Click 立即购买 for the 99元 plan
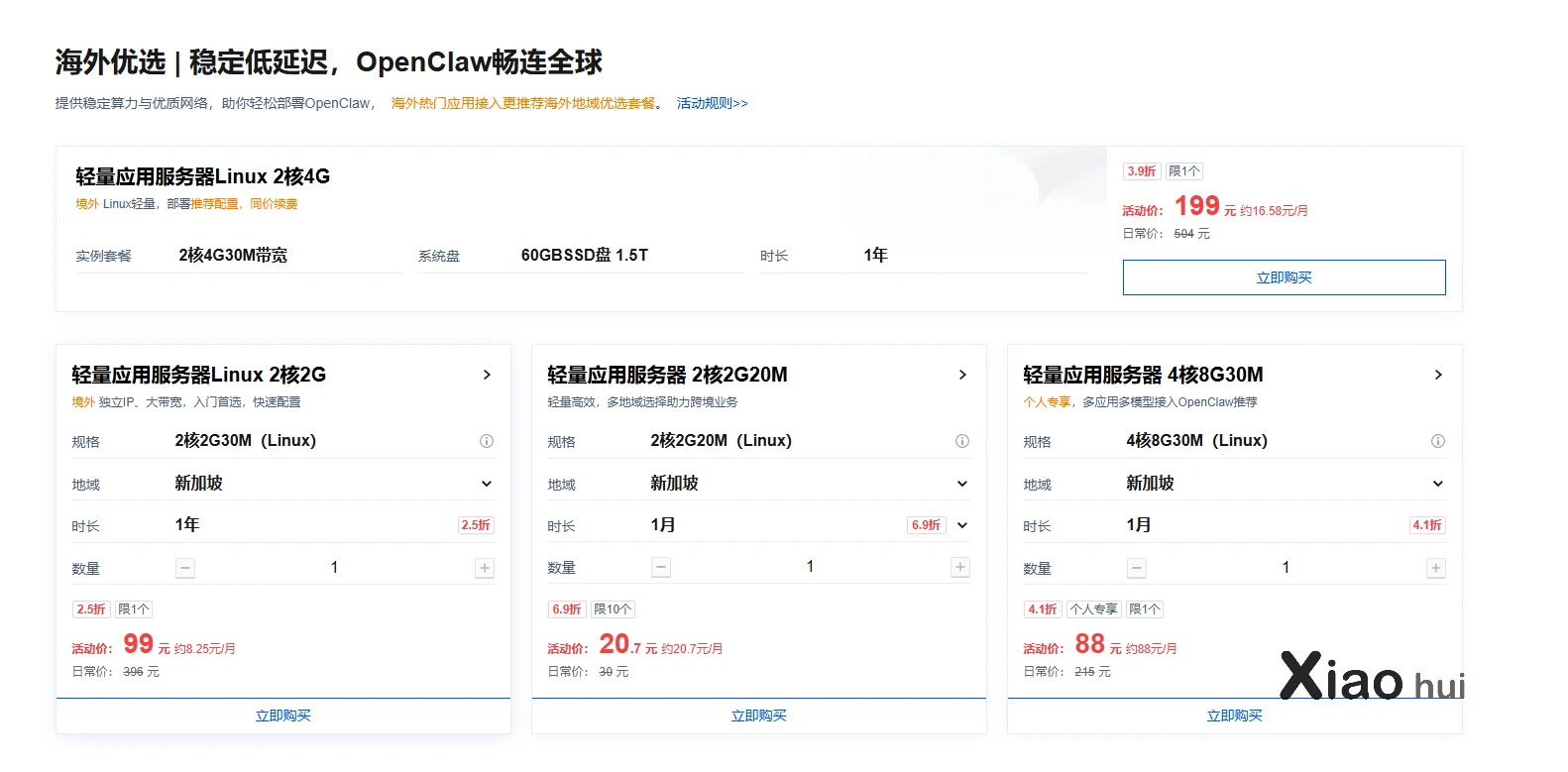Screen dimensions: 1568x772 283,716
